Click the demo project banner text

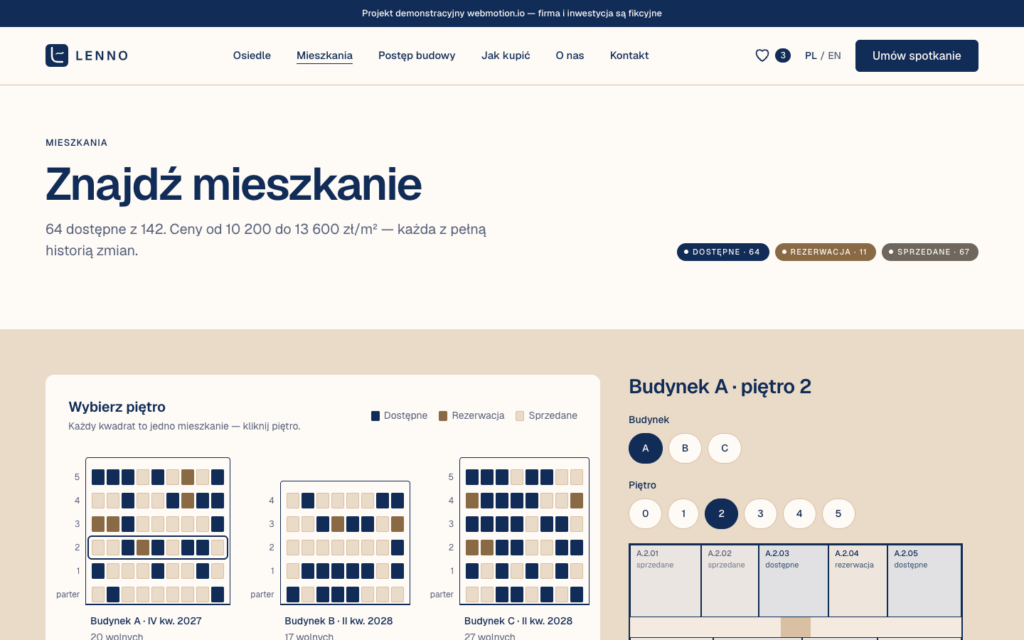pos(512,13)
